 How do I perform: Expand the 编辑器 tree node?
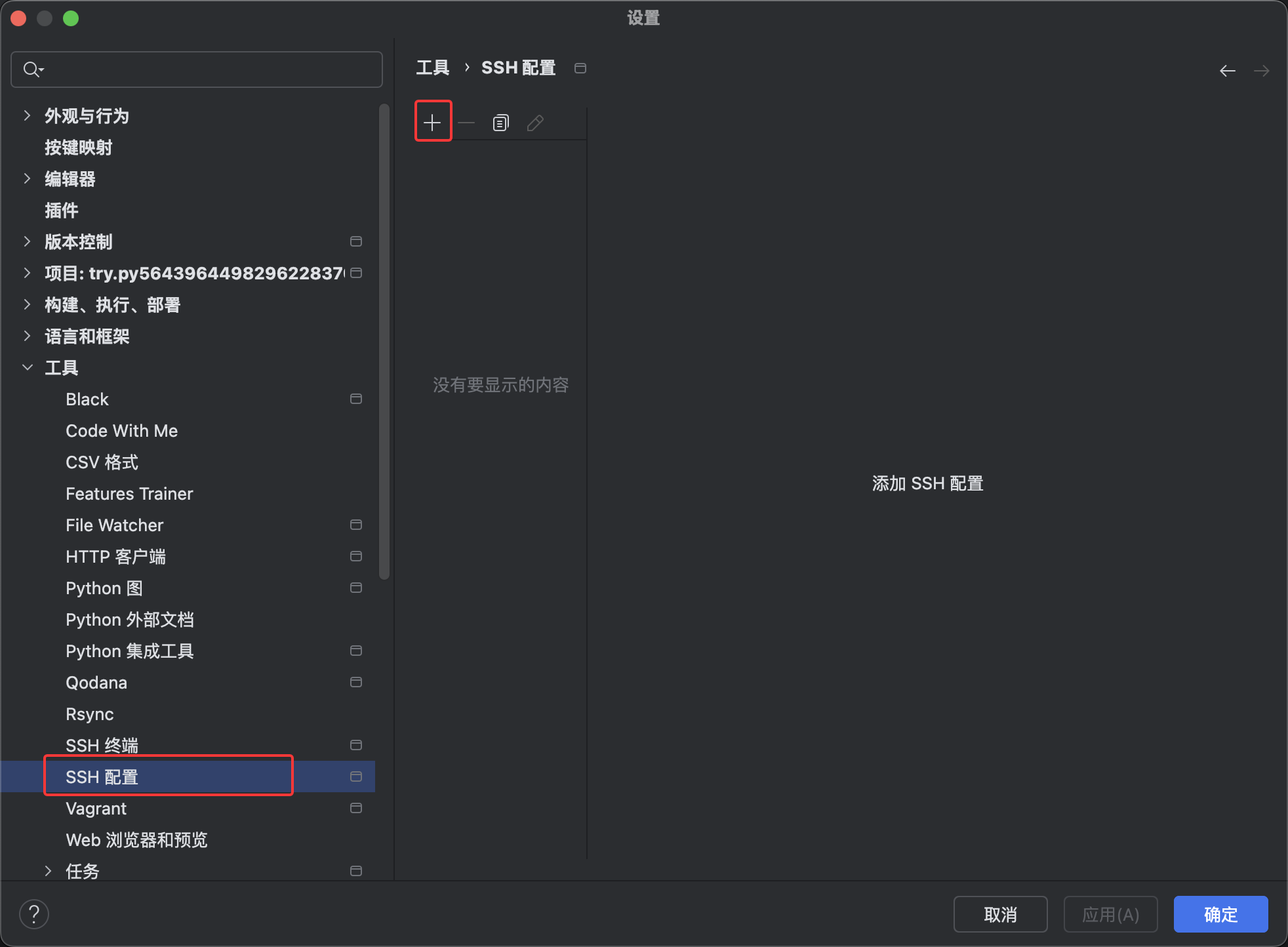[x=27, y=178]
